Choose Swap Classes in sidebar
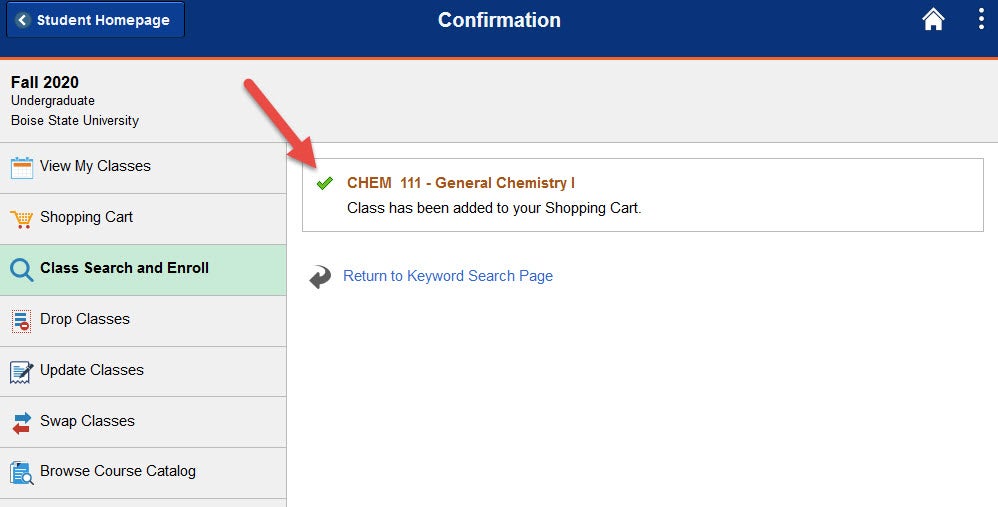The height and width of the screenshot is (507, 998). tap(143, 422)
